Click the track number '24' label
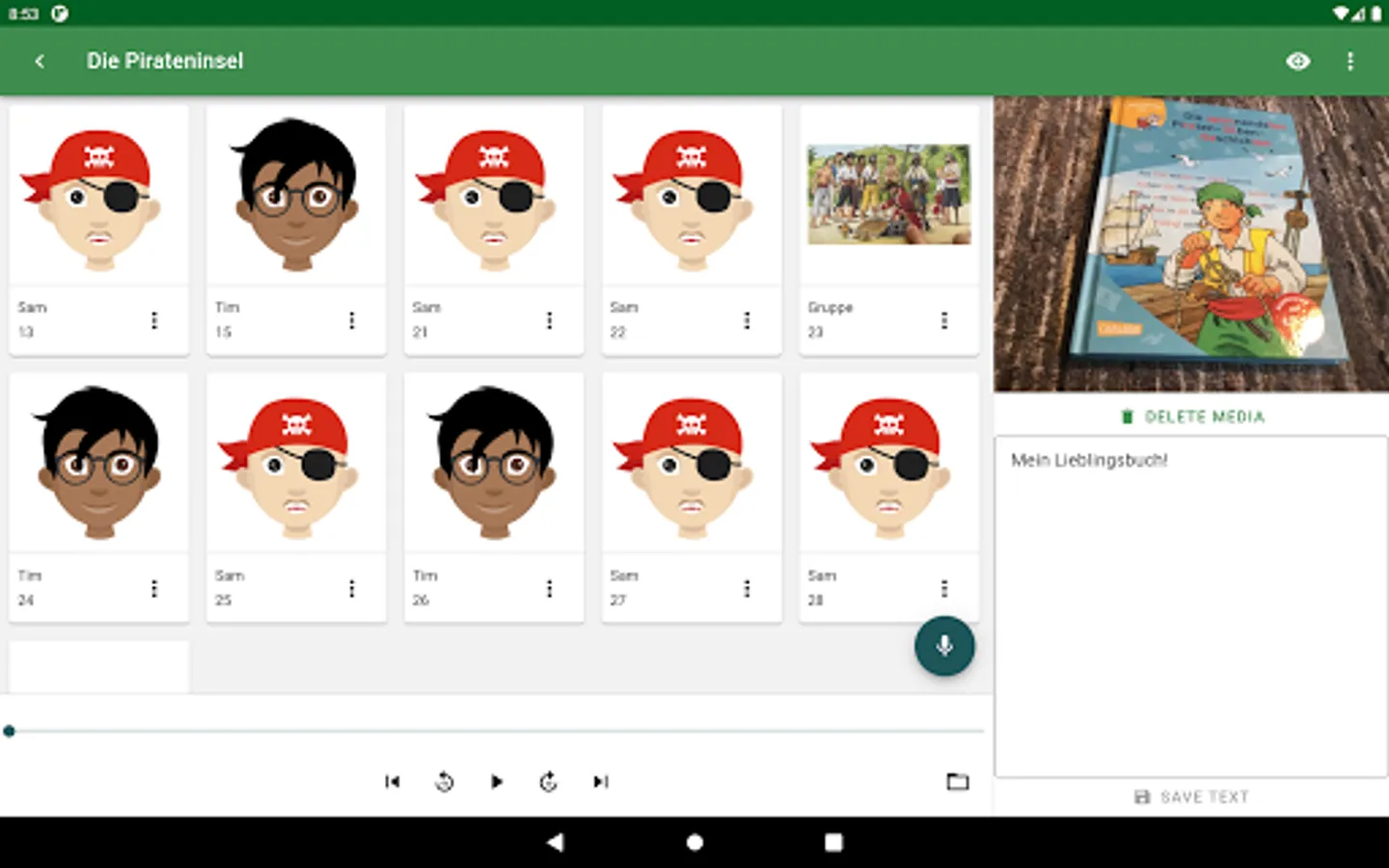This screenshot has width=1389, height=868. pos(26,600)
